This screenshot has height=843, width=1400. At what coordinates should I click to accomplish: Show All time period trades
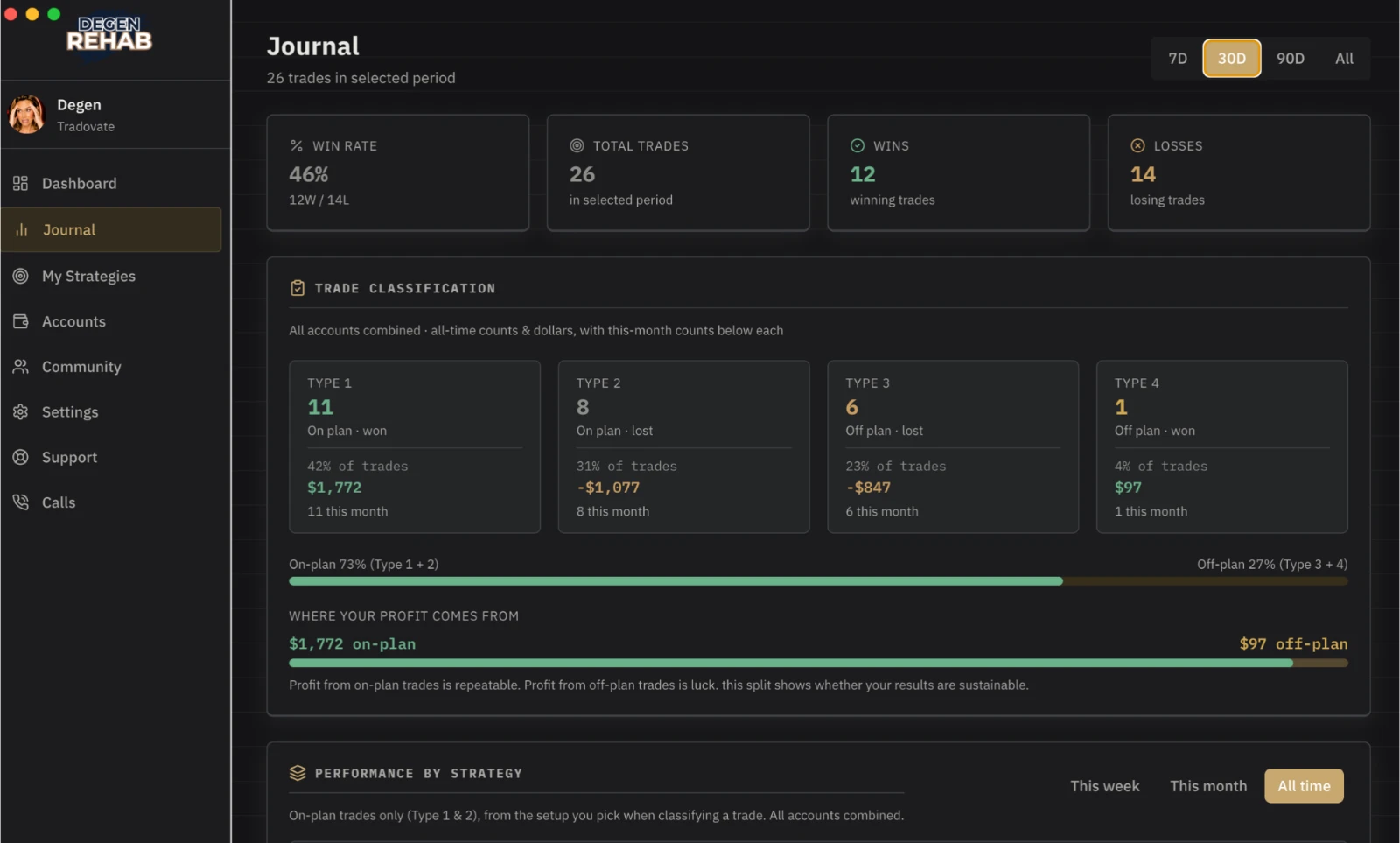coord(1344,59)
